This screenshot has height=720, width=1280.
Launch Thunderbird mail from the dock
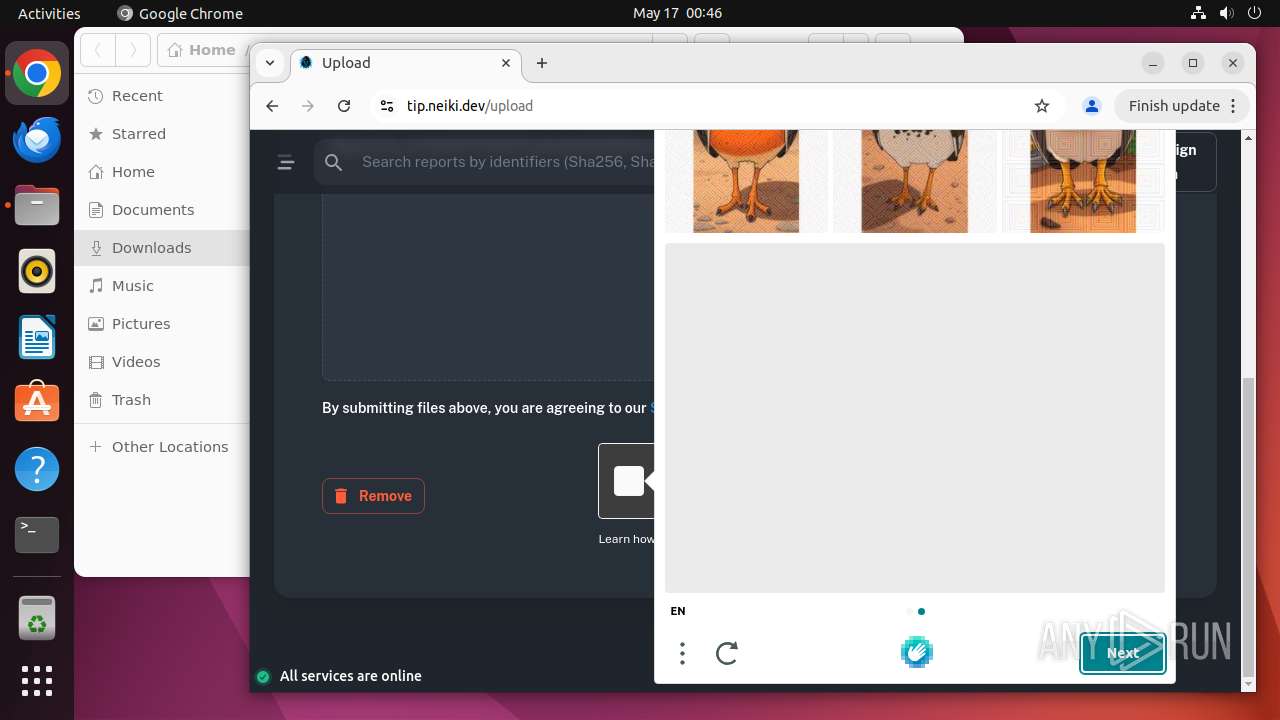37,140
